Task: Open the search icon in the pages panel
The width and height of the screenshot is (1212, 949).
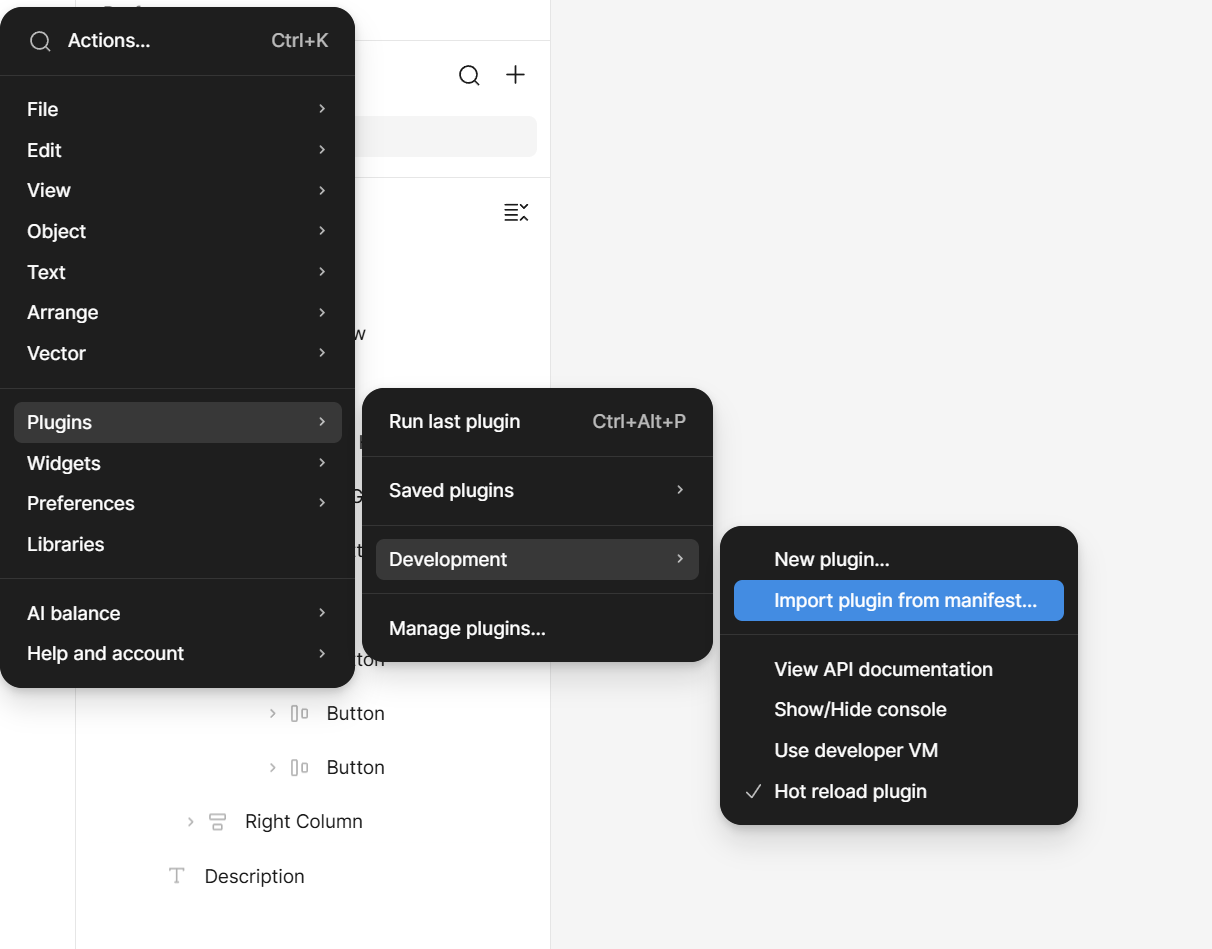Action: pyautogui.click(x=469, y=75)
